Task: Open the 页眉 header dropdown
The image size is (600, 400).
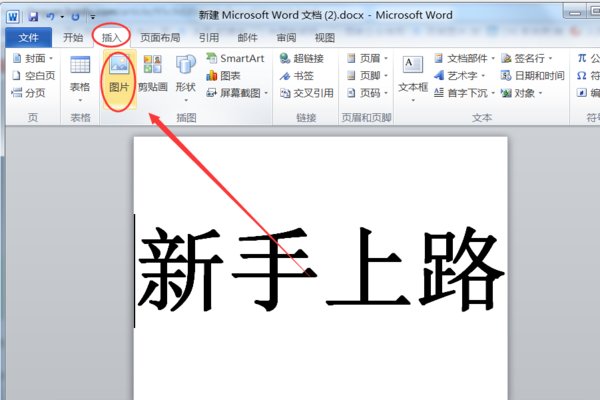Action: point(367,59)
